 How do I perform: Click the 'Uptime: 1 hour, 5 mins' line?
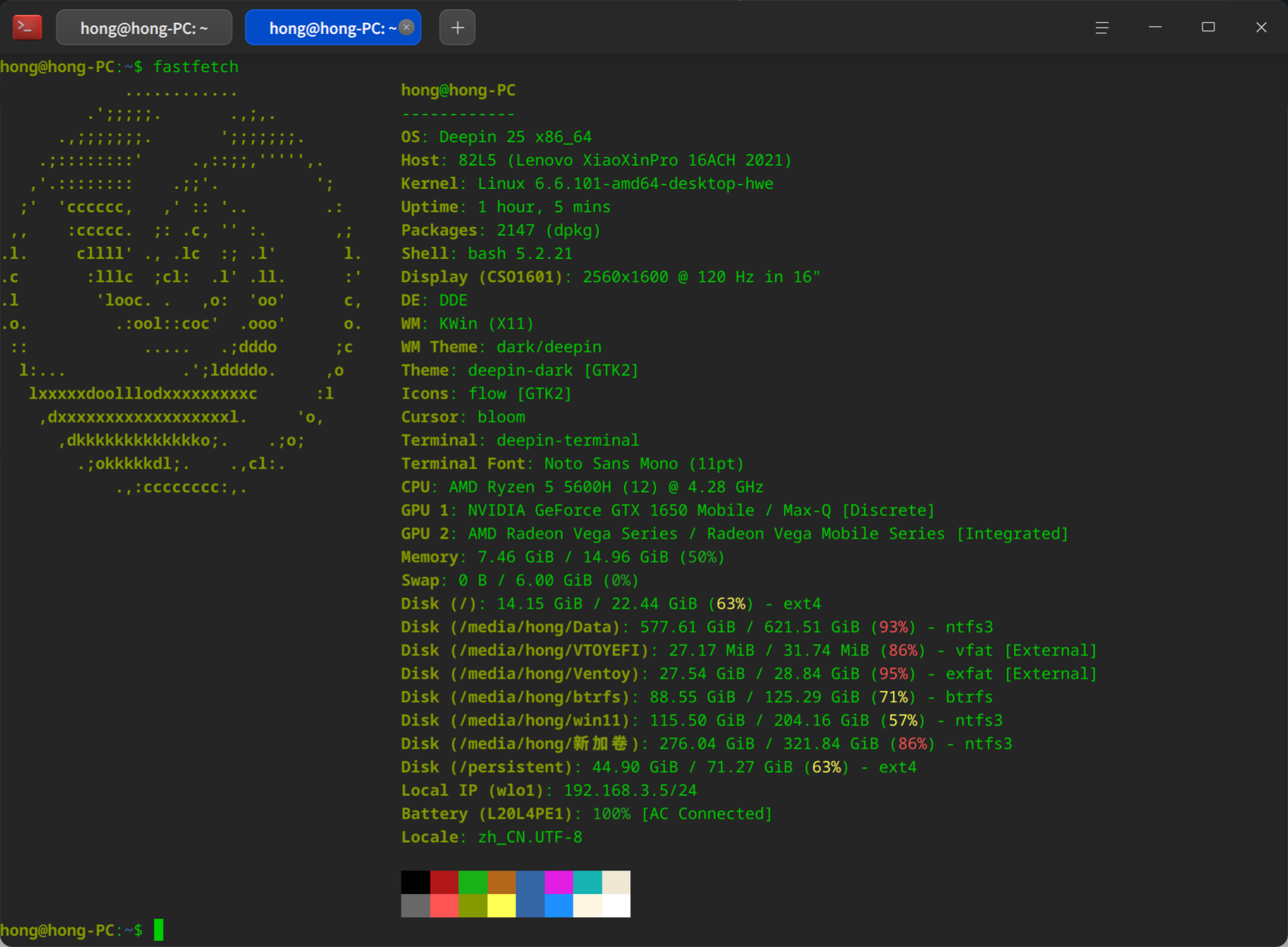pyautogui.click(x=506, y=207)
